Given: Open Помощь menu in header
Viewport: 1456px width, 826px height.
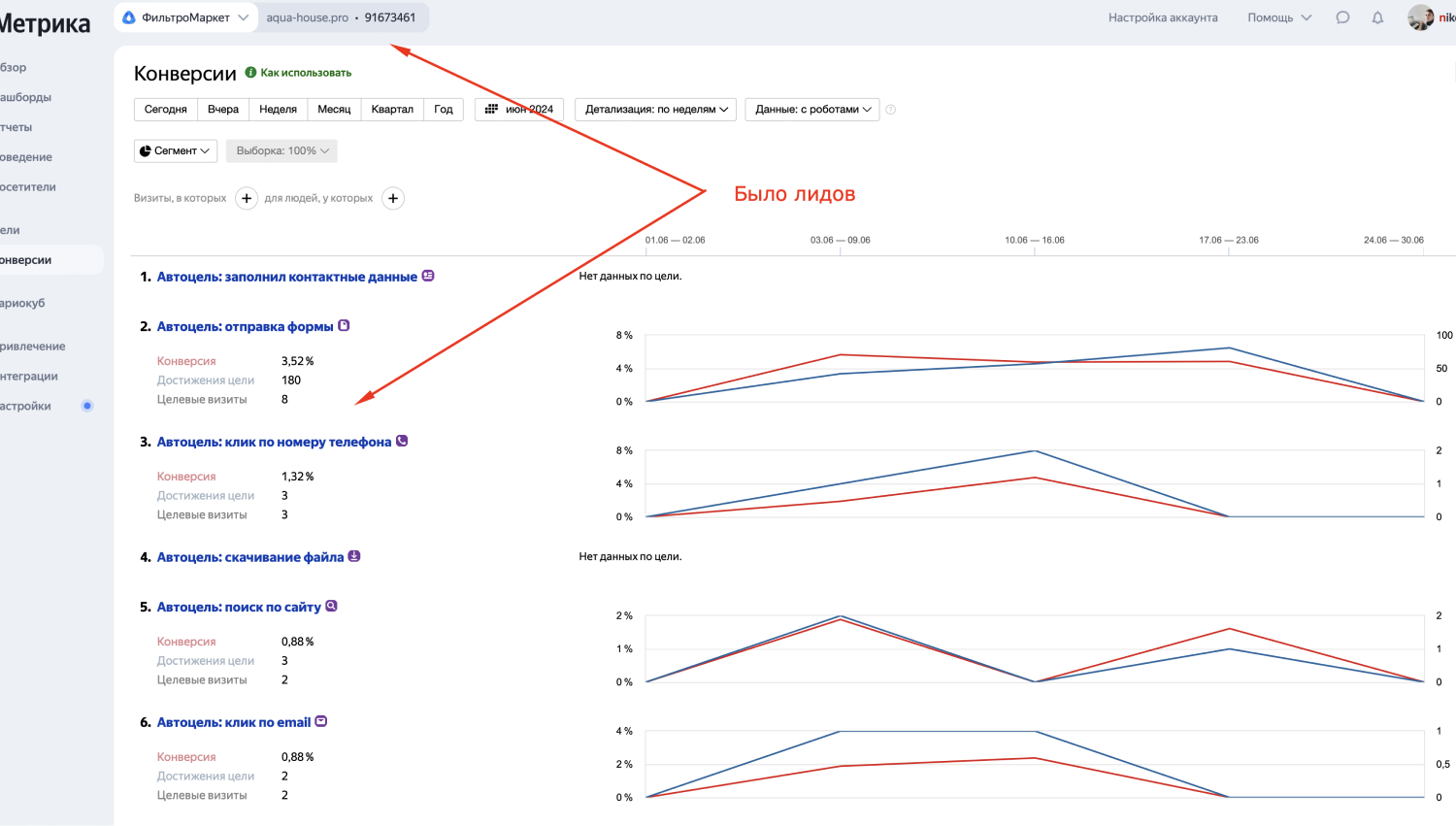Looking at the screenshot, I should tap(1279, 17).
